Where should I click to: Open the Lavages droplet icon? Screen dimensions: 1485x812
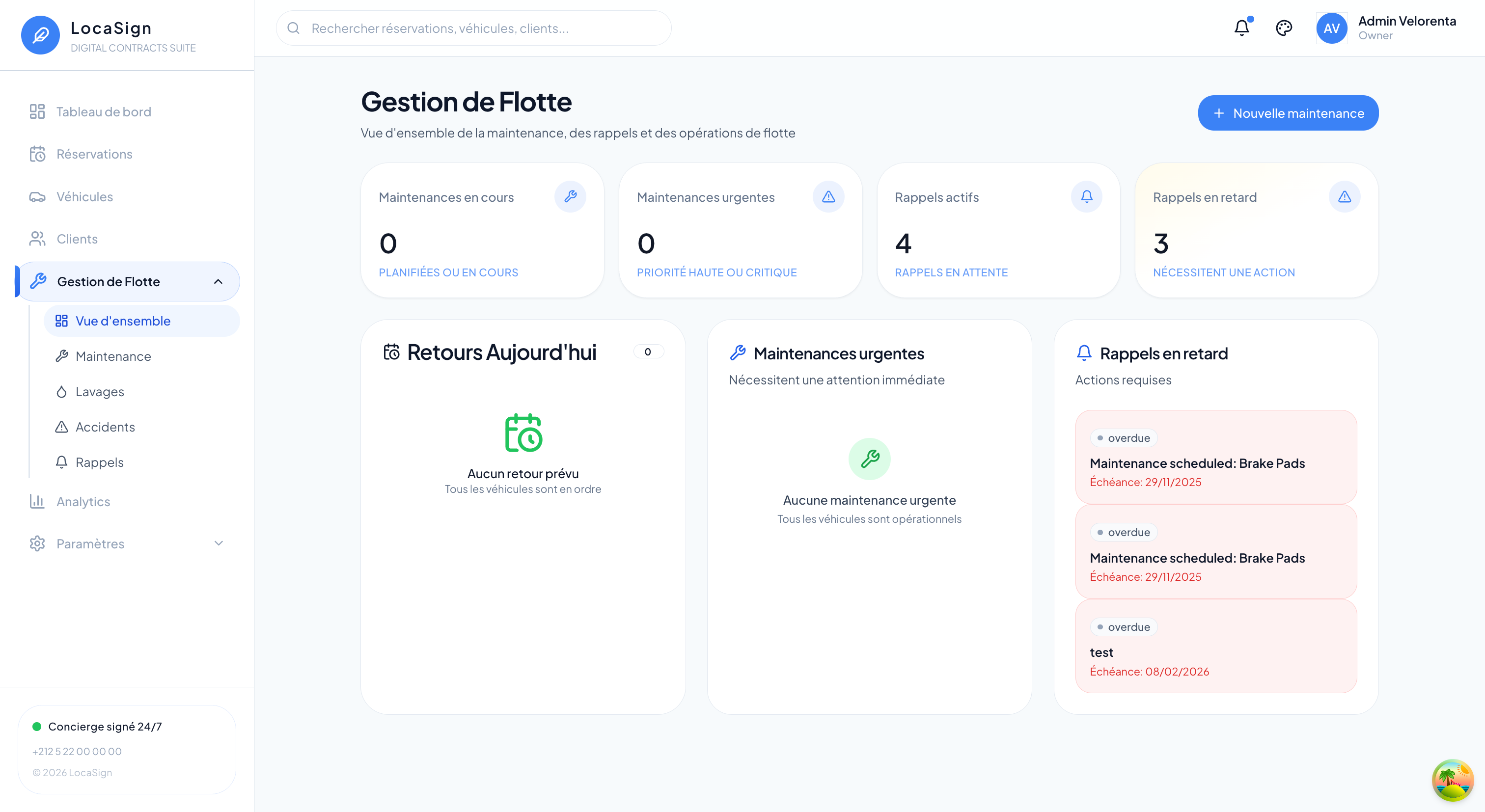tap(62, 391)
